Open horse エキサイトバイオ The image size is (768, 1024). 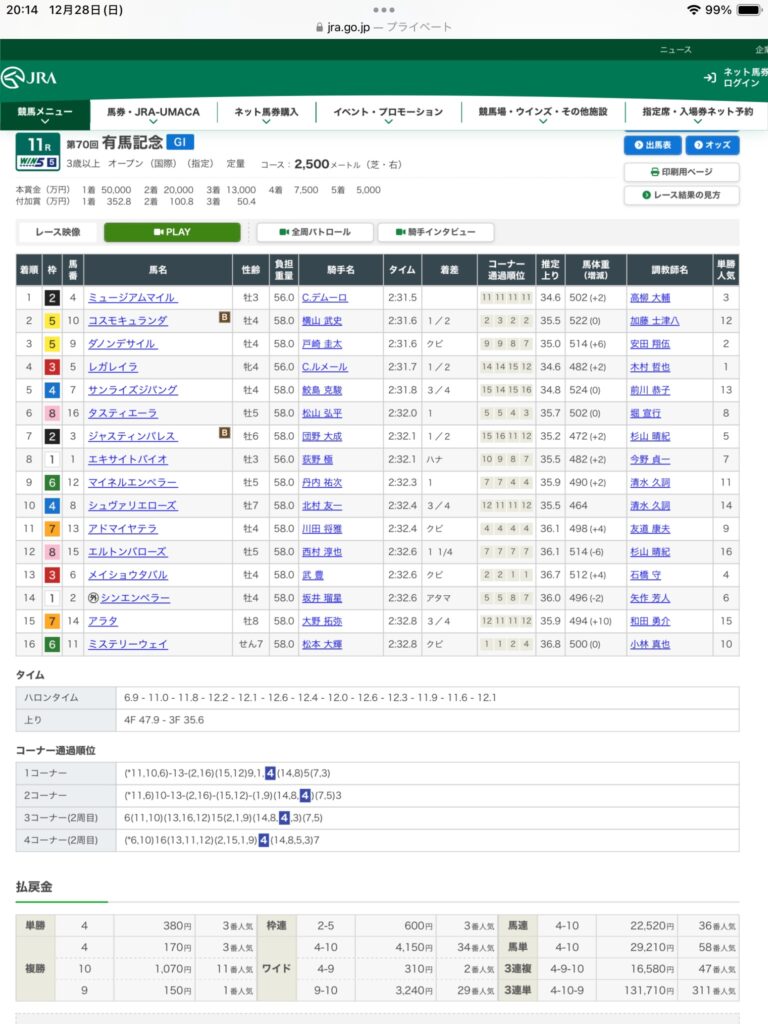coord(128,459)
